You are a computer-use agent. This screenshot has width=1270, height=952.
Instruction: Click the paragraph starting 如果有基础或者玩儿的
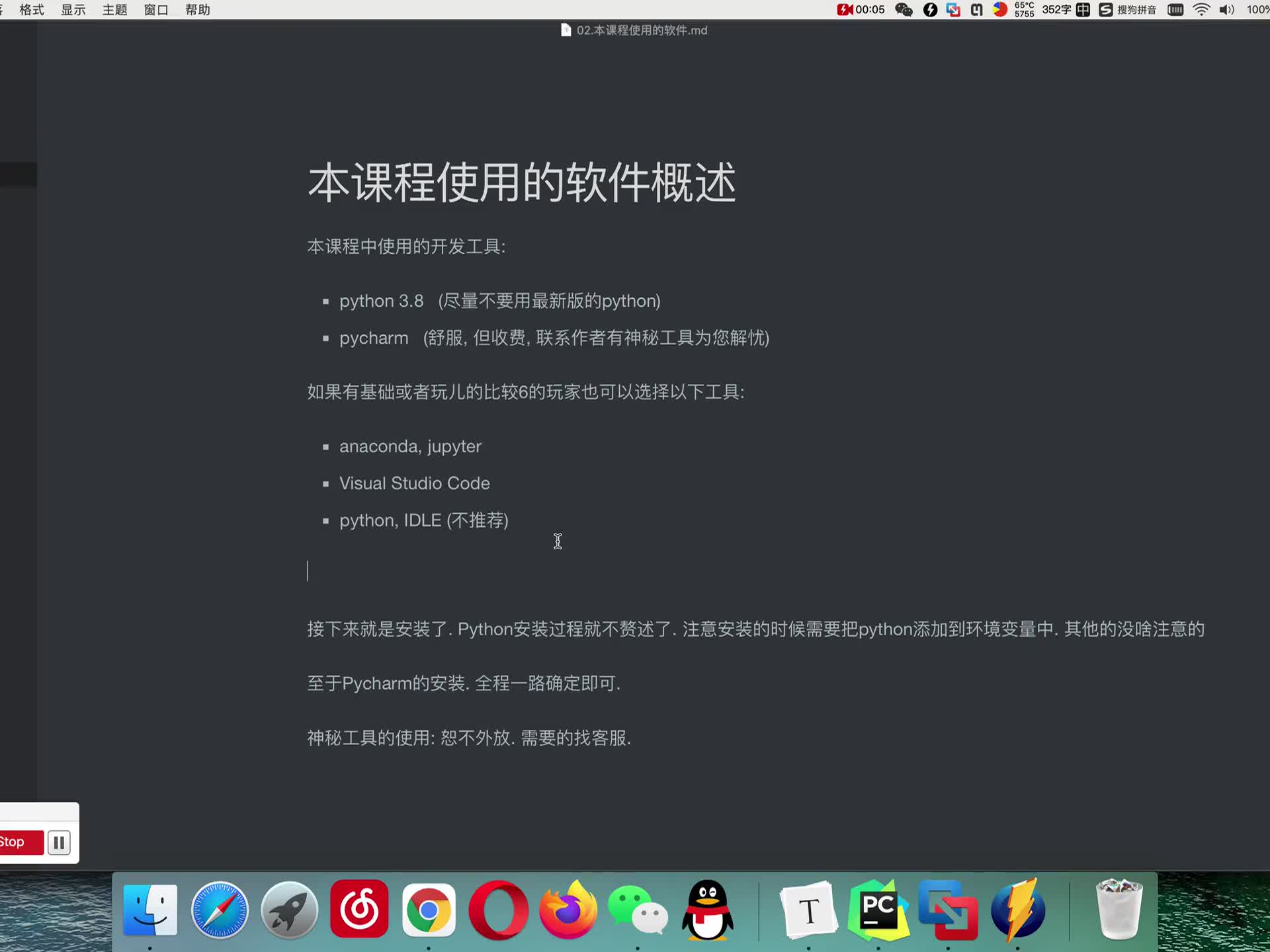[526, 392]
